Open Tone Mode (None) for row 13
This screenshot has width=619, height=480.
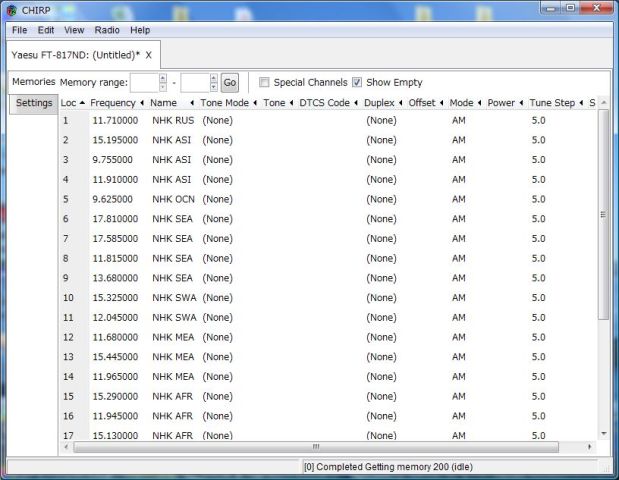[x=218, y=357]
